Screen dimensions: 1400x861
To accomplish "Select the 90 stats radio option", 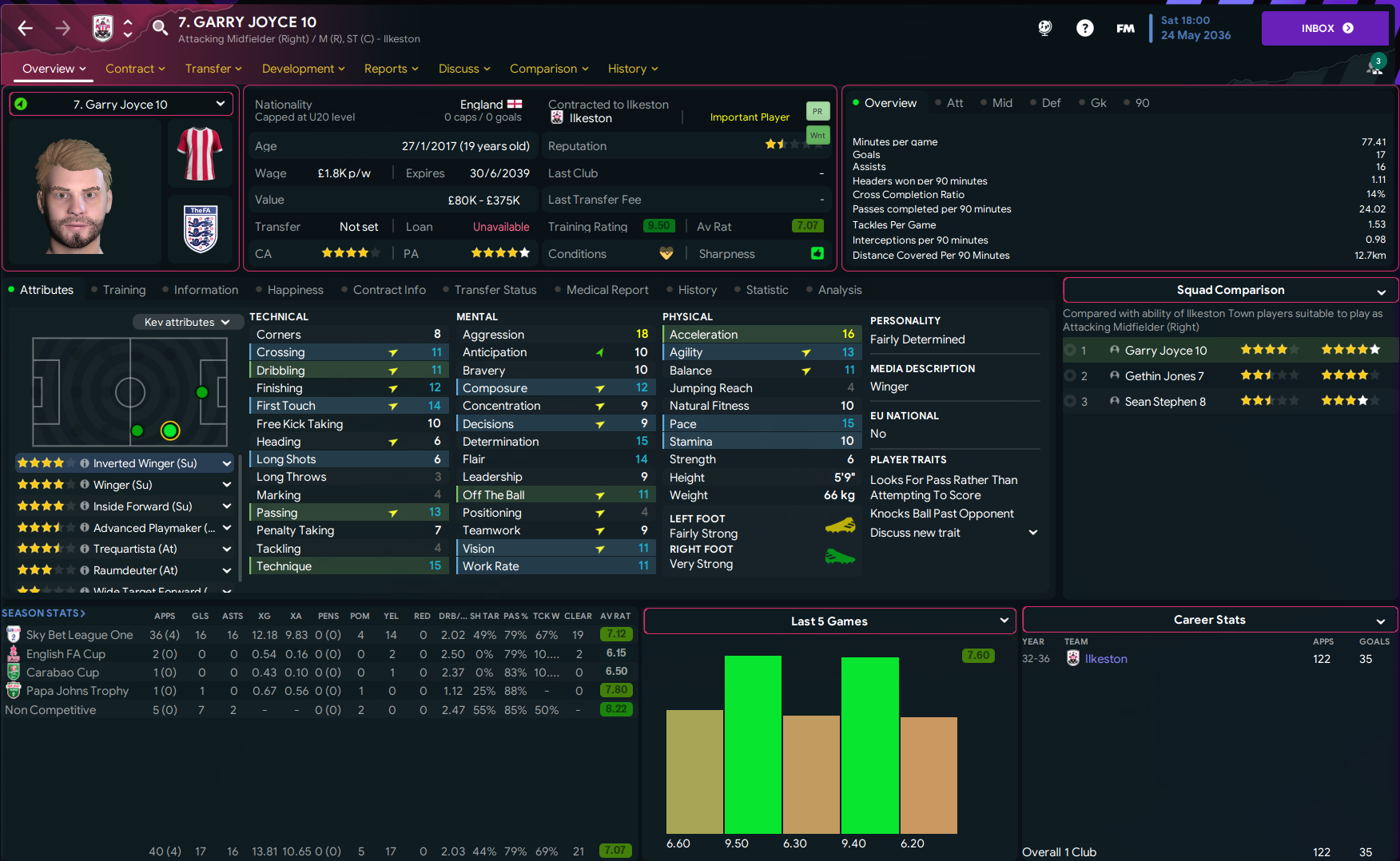I will tap(1136, 103).
